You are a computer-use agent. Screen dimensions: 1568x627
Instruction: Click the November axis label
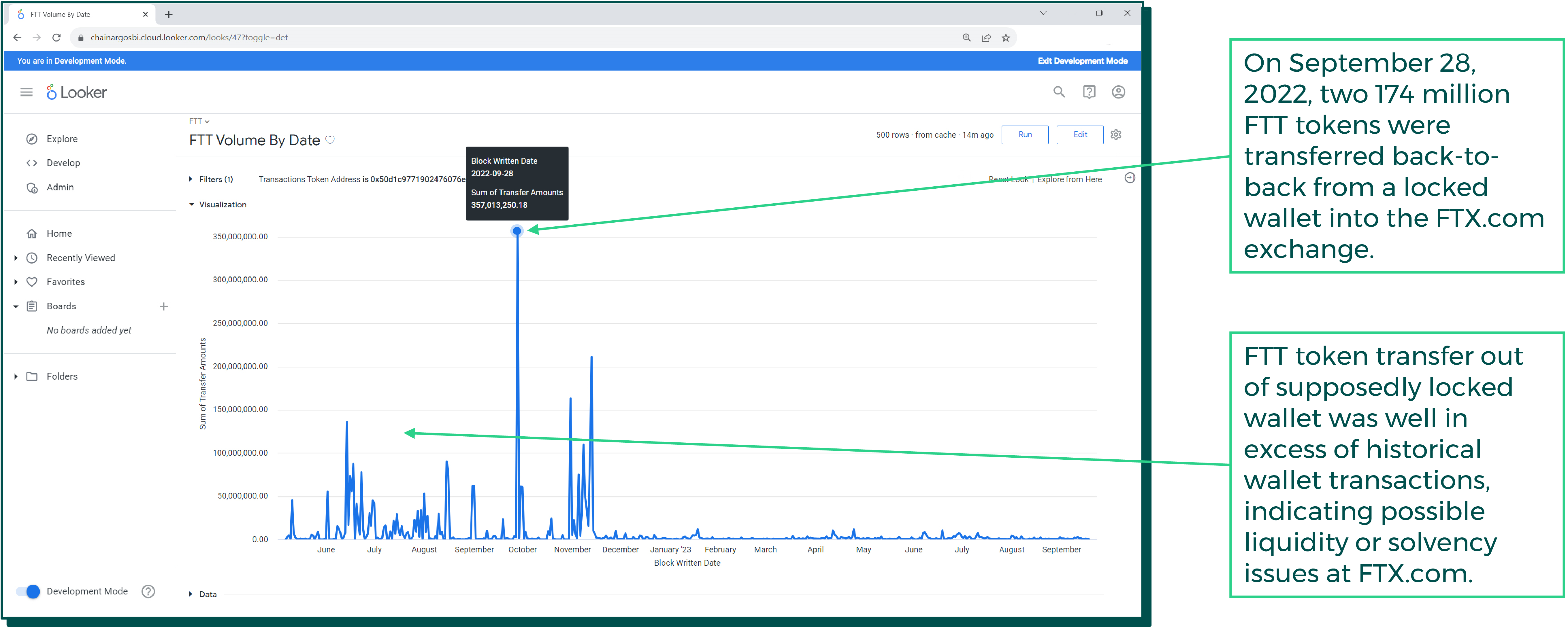(572, 550)
